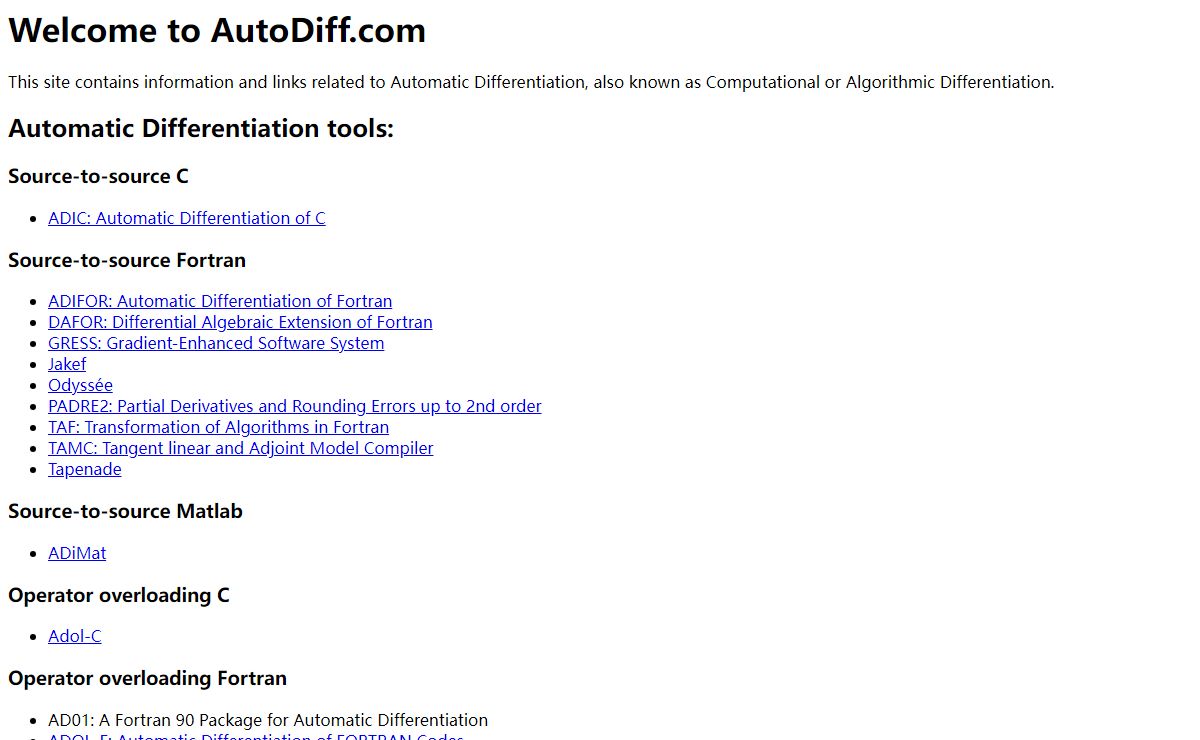Click the 'Operator overloading C' heading
This screenshot has width=1200, height=740.
tap(119, 595)
